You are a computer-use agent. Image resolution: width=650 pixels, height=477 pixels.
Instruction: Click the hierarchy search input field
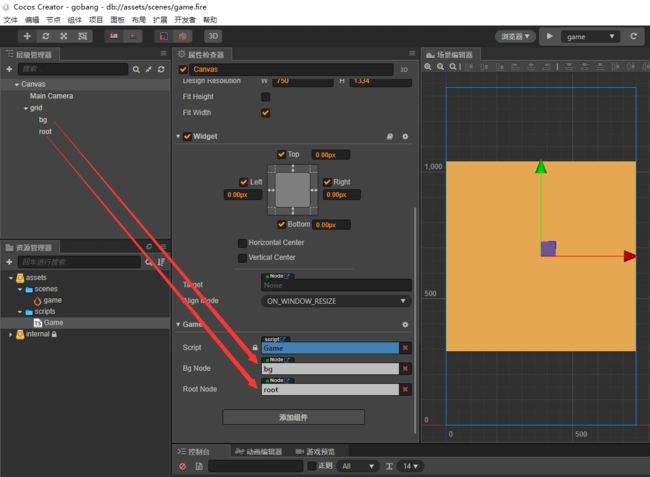pos(73,69)
